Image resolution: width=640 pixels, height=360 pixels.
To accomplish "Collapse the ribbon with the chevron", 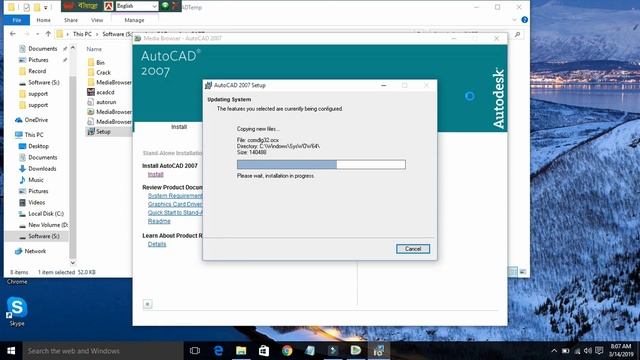I will click(514, 20).
